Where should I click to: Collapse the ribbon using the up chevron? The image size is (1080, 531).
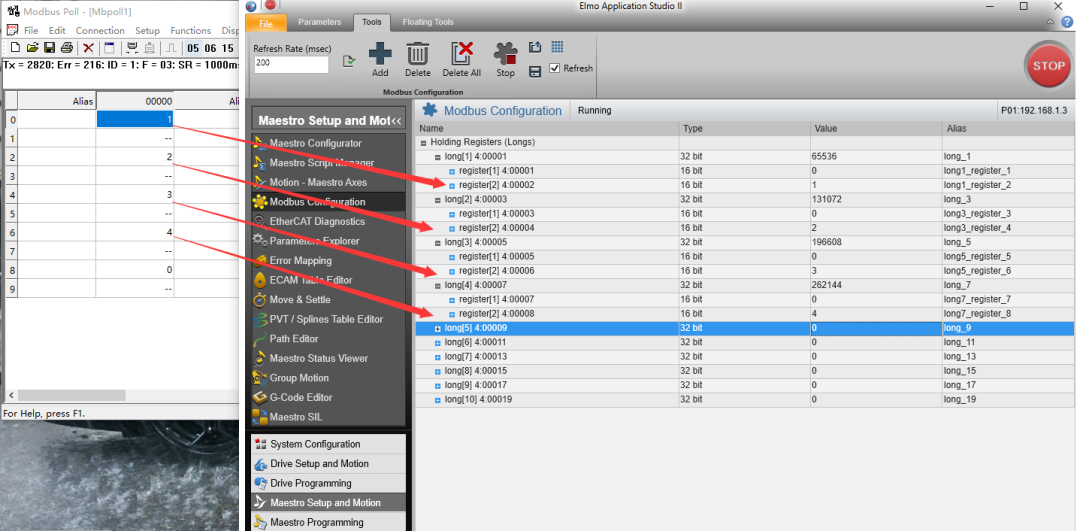point(1050,22)
